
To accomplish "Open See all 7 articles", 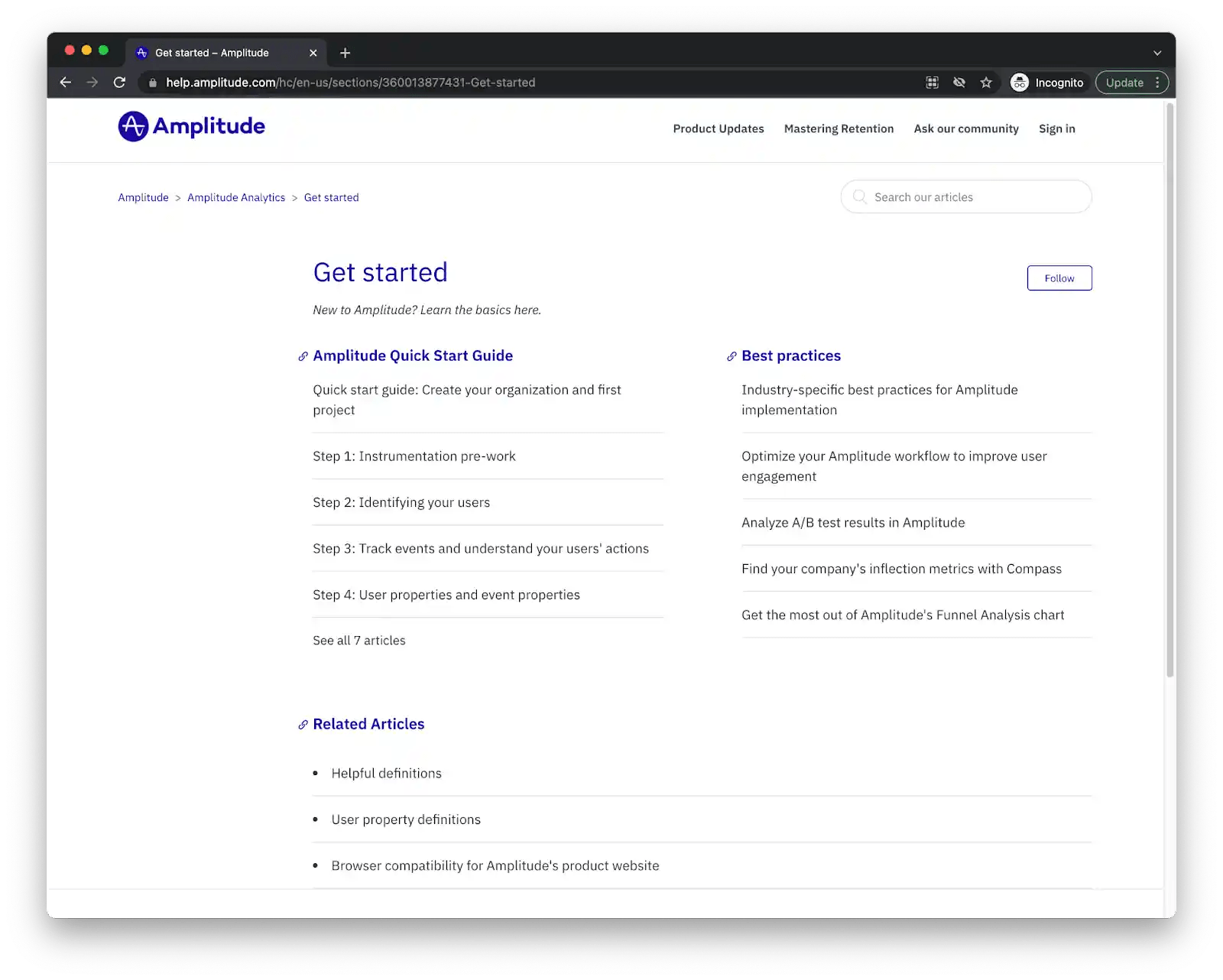I will 358,640.
